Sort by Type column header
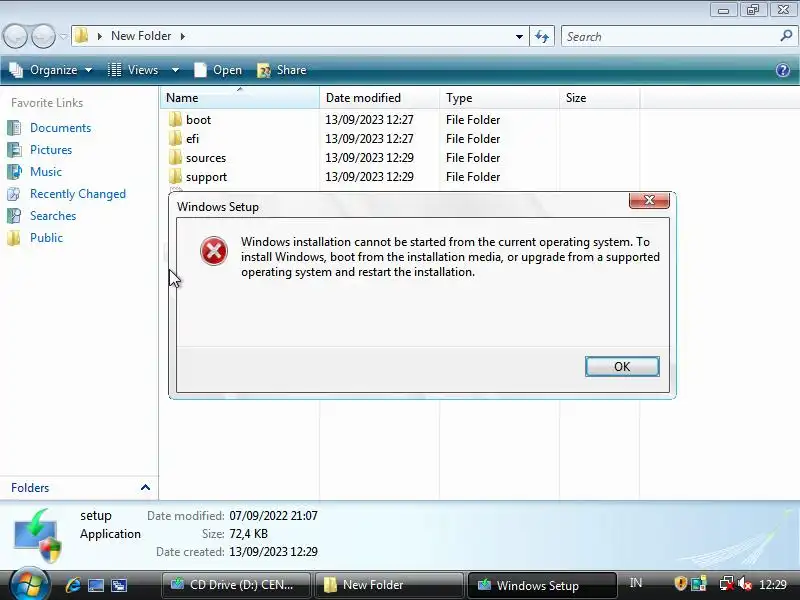This screenshot has height=600, width=800. pyautogui.click(x=499, y=97)
